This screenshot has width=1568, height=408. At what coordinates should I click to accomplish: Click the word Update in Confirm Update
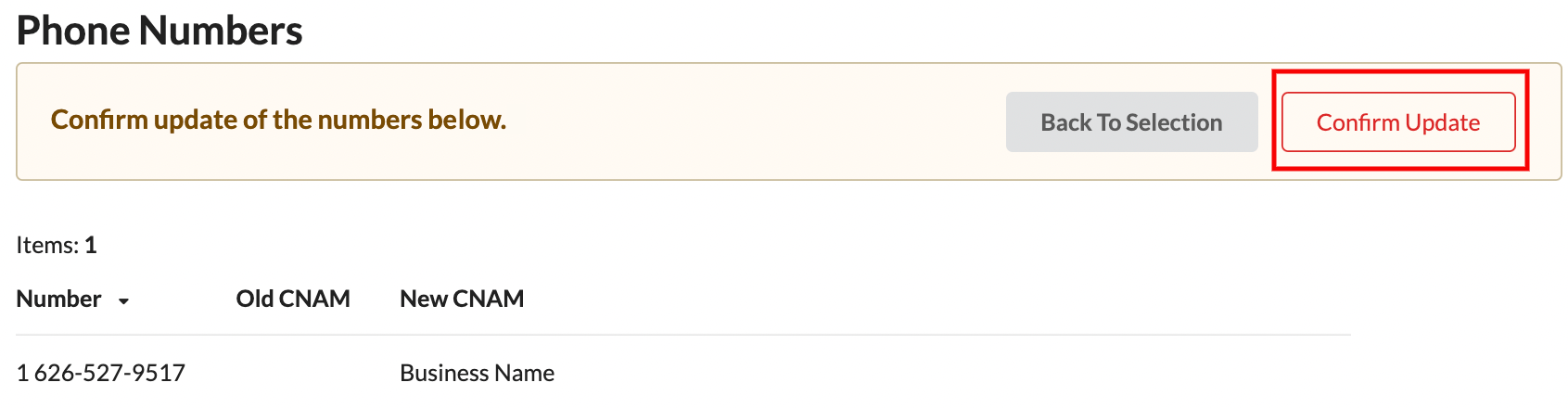click(1442, 122)
